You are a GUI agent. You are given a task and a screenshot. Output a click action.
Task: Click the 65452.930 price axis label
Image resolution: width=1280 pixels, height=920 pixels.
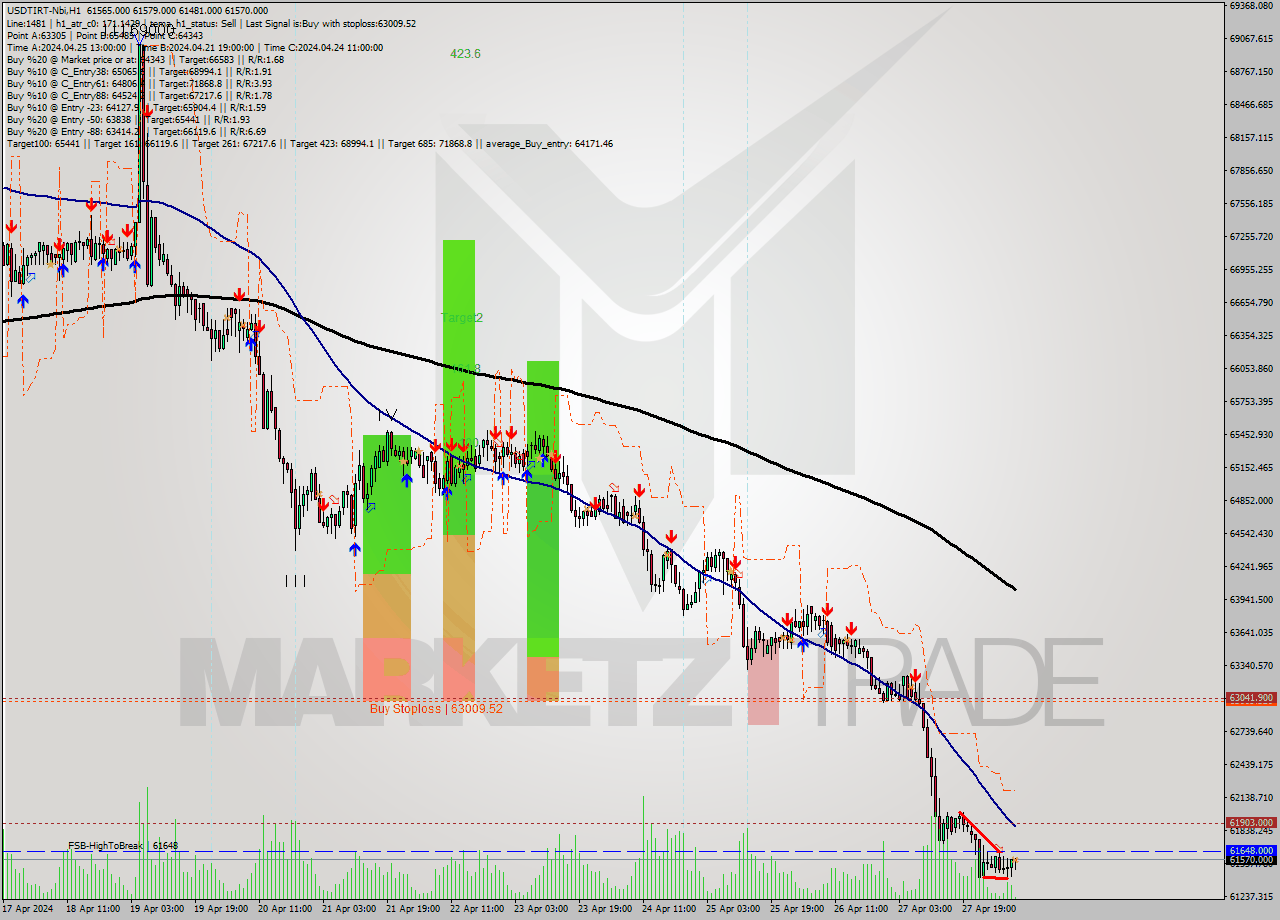(x=1251, y=434)
